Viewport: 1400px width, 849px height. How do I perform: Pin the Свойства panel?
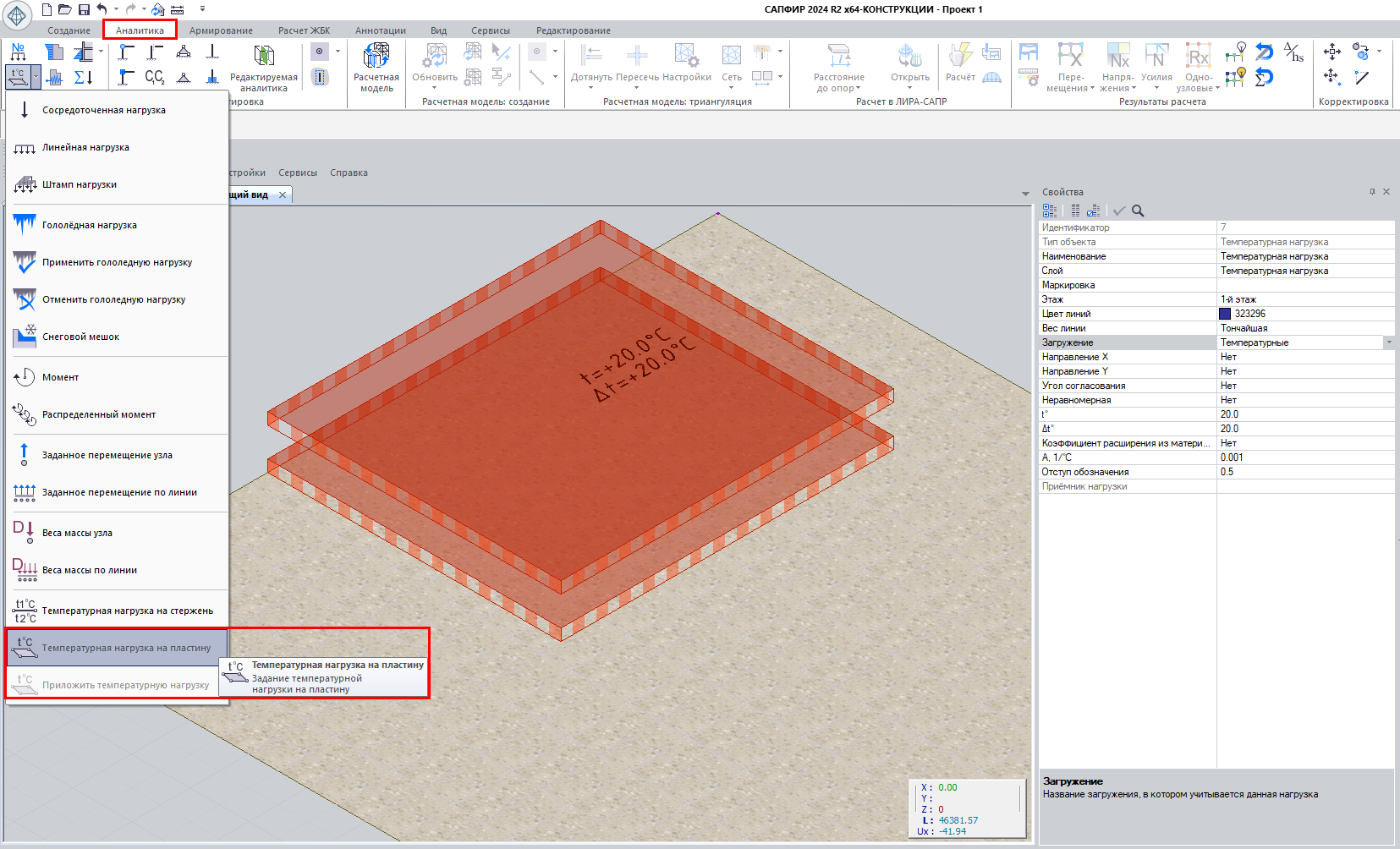click(x=1372, y=192)
